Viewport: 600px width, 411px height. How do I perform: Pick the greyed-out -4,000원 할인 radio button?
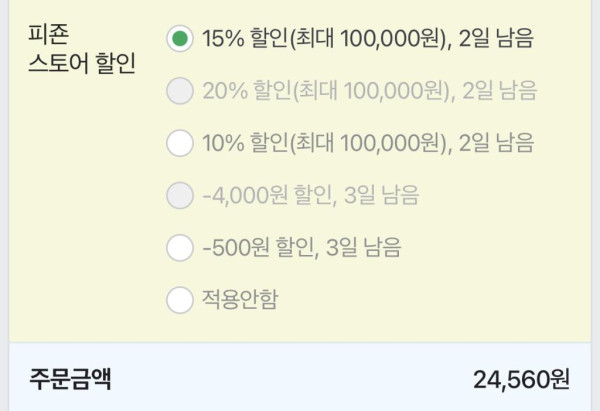pos(180,195)
